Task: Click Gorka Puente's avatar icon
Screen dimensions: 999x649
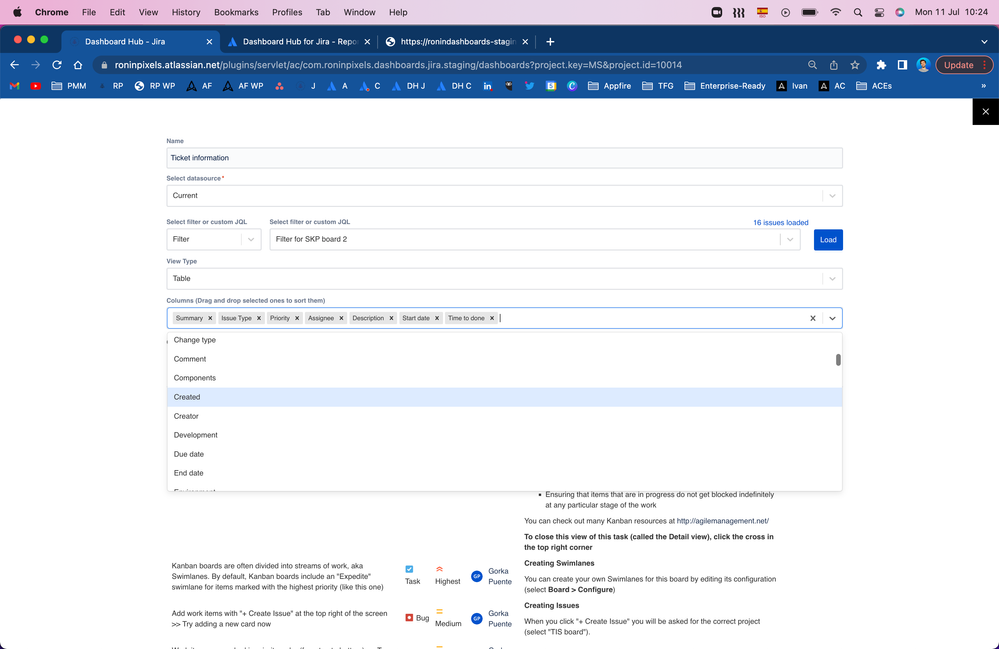Action: coord(476,576)
